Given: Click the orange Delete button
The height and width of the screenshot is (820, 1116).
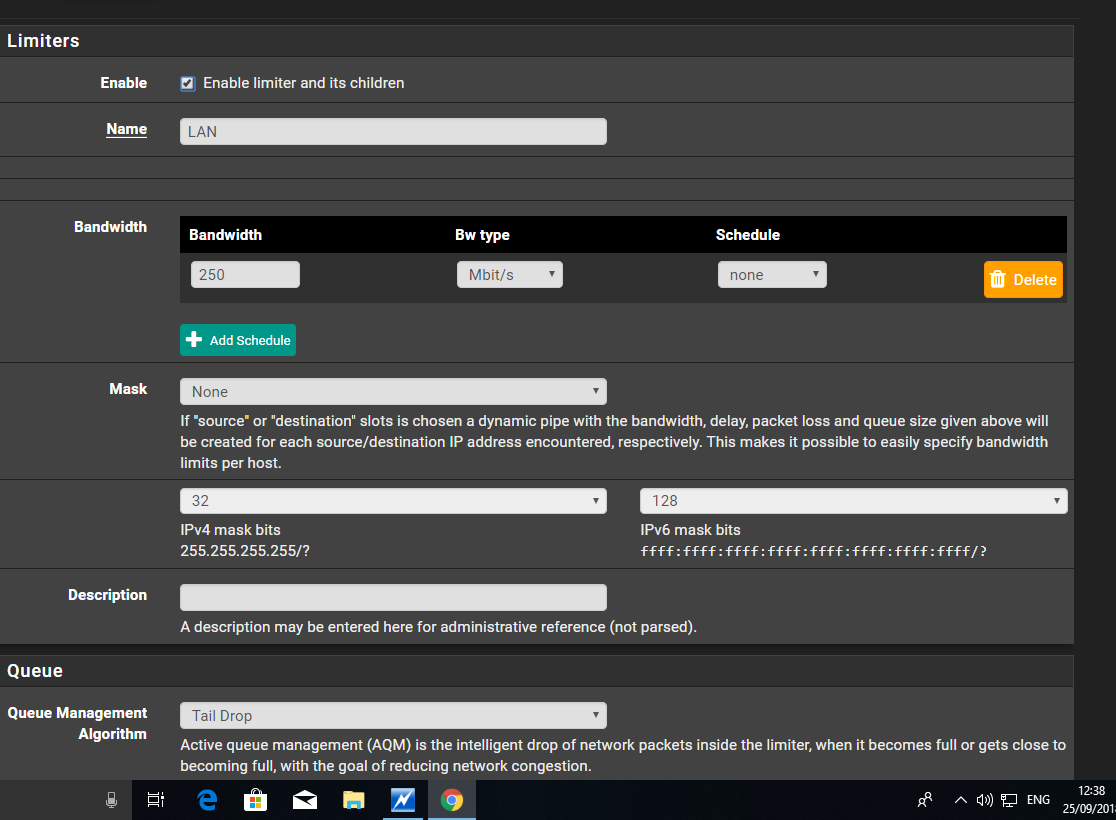Looking at the screenshot, I should [1023, 280].
